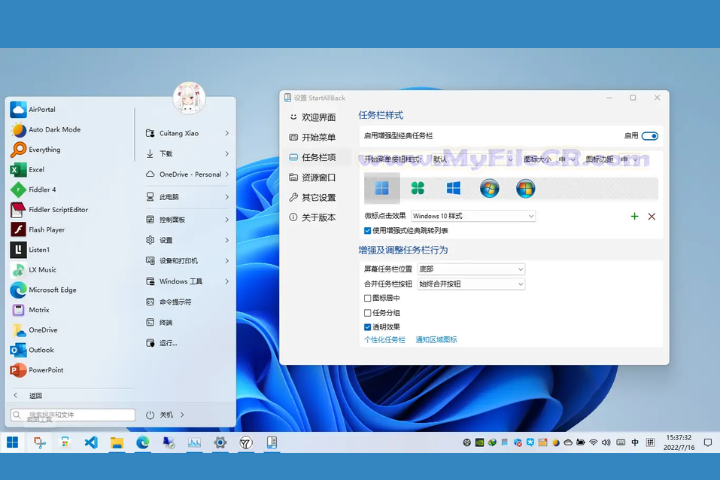Click the 通知区域图标 link
Viewport: 720px width, 480px height.
click(436, 340)
